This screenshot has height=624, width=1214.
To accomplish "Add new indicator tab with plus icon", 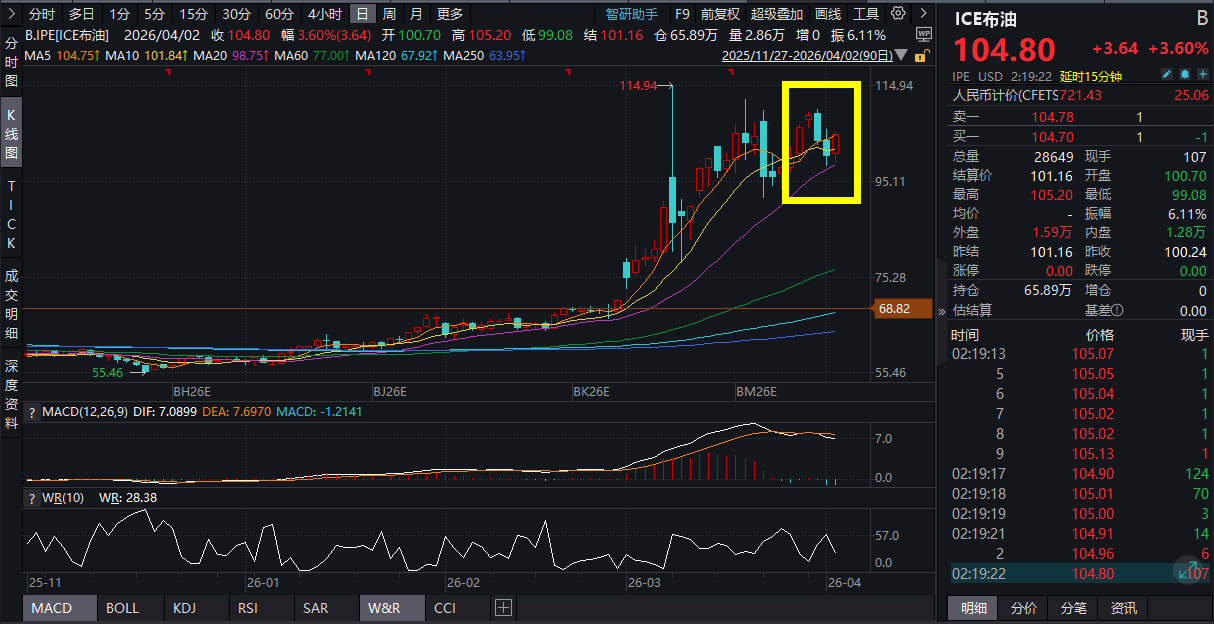I will pyautogui.click(x=503, y=608).
